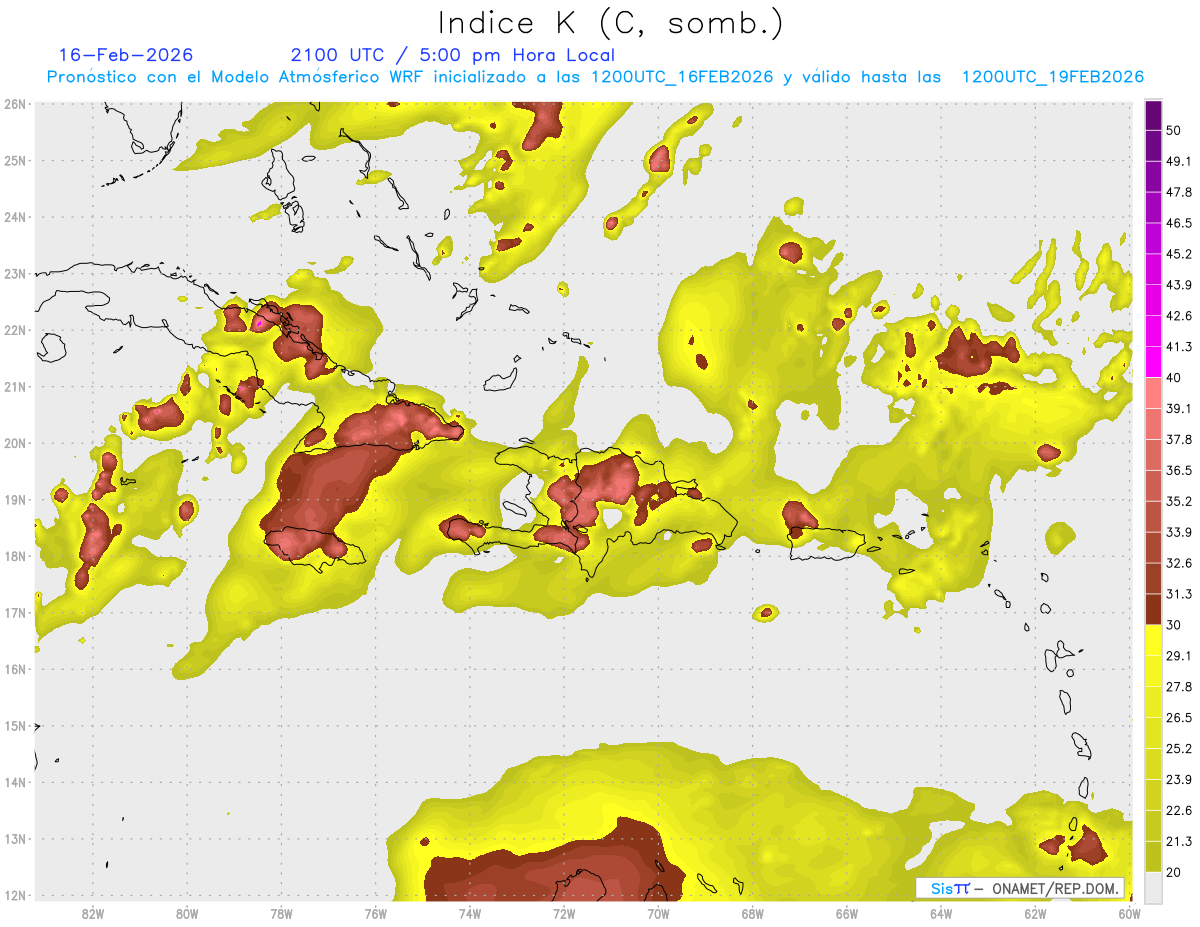Pick the dark brown colorbar segment just above 30

(1153, 609)
